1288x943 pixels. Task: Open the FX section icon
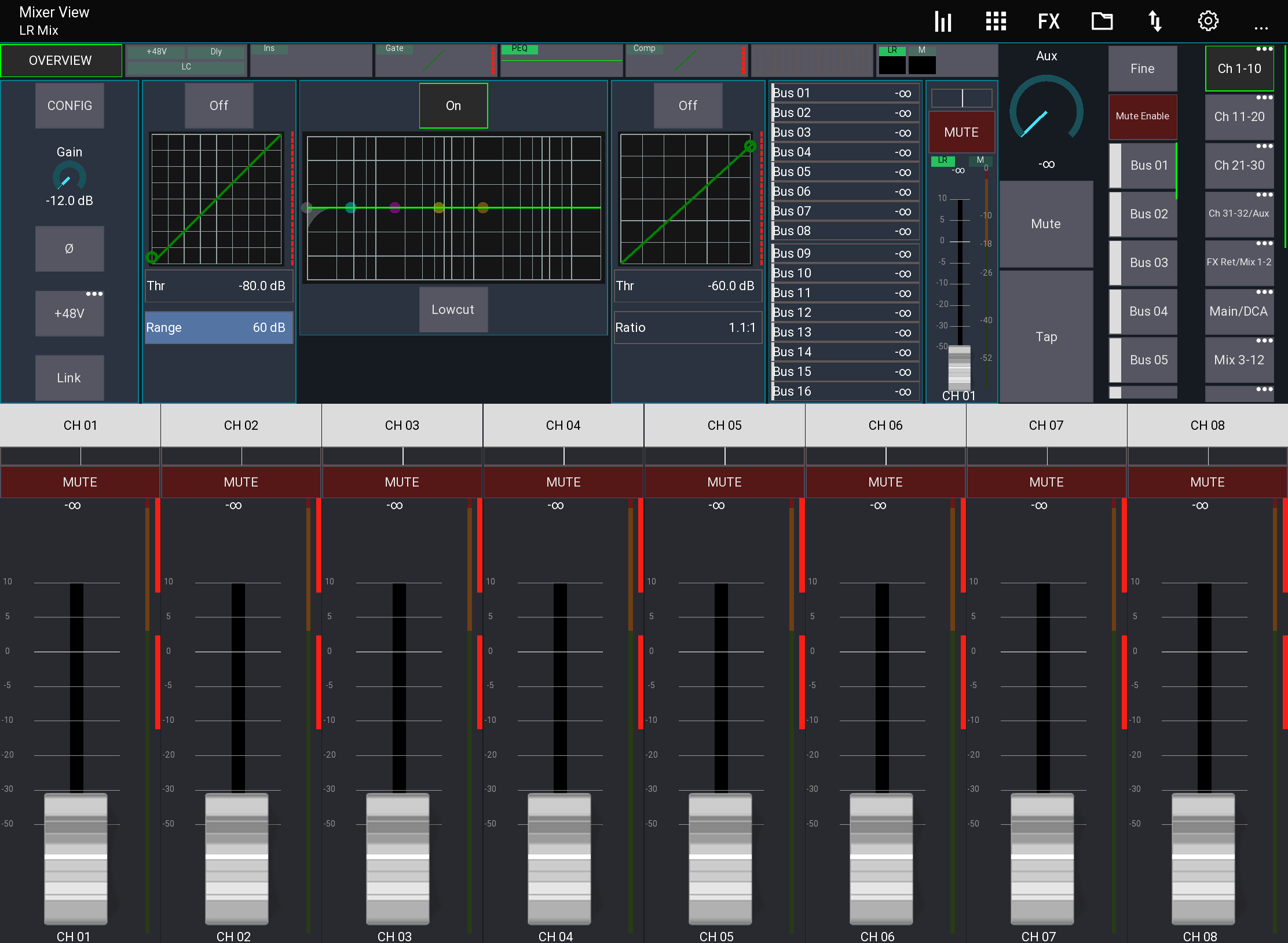point(1048,21)
